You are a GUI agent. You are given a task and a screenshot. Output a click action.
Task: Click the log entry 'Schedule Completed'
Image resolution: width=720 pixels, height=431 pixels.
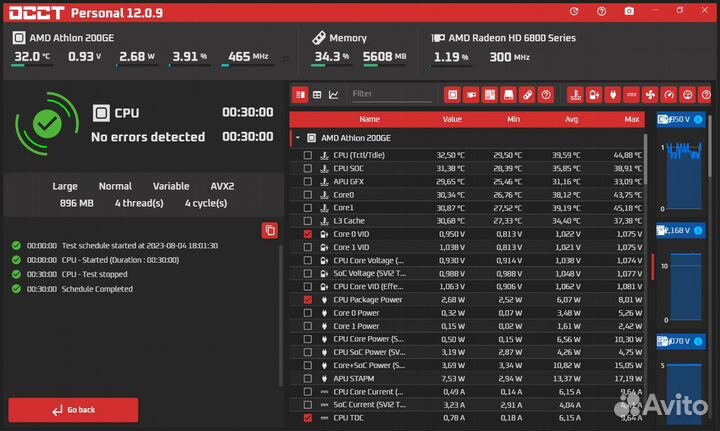coord(97,289)
